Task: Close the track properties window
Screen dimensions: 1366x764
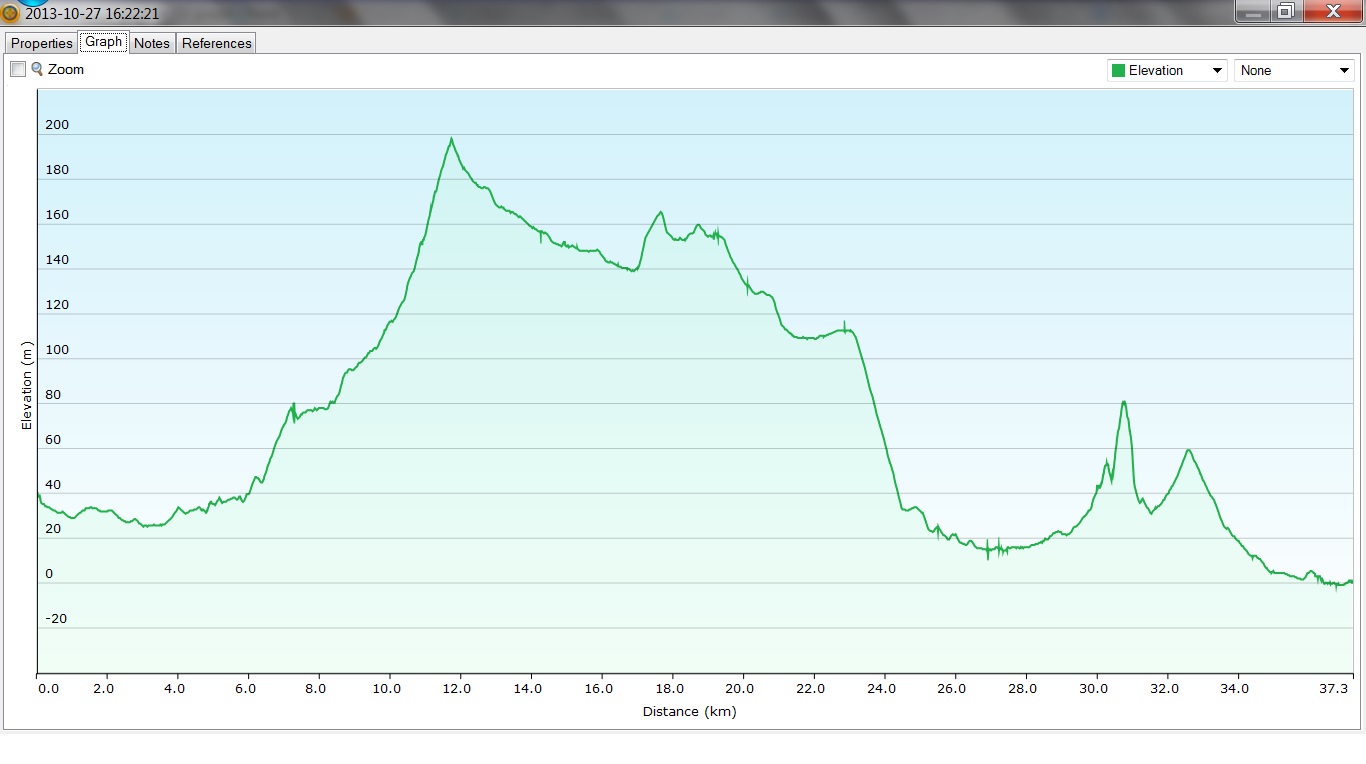Action: point(1332,11)
